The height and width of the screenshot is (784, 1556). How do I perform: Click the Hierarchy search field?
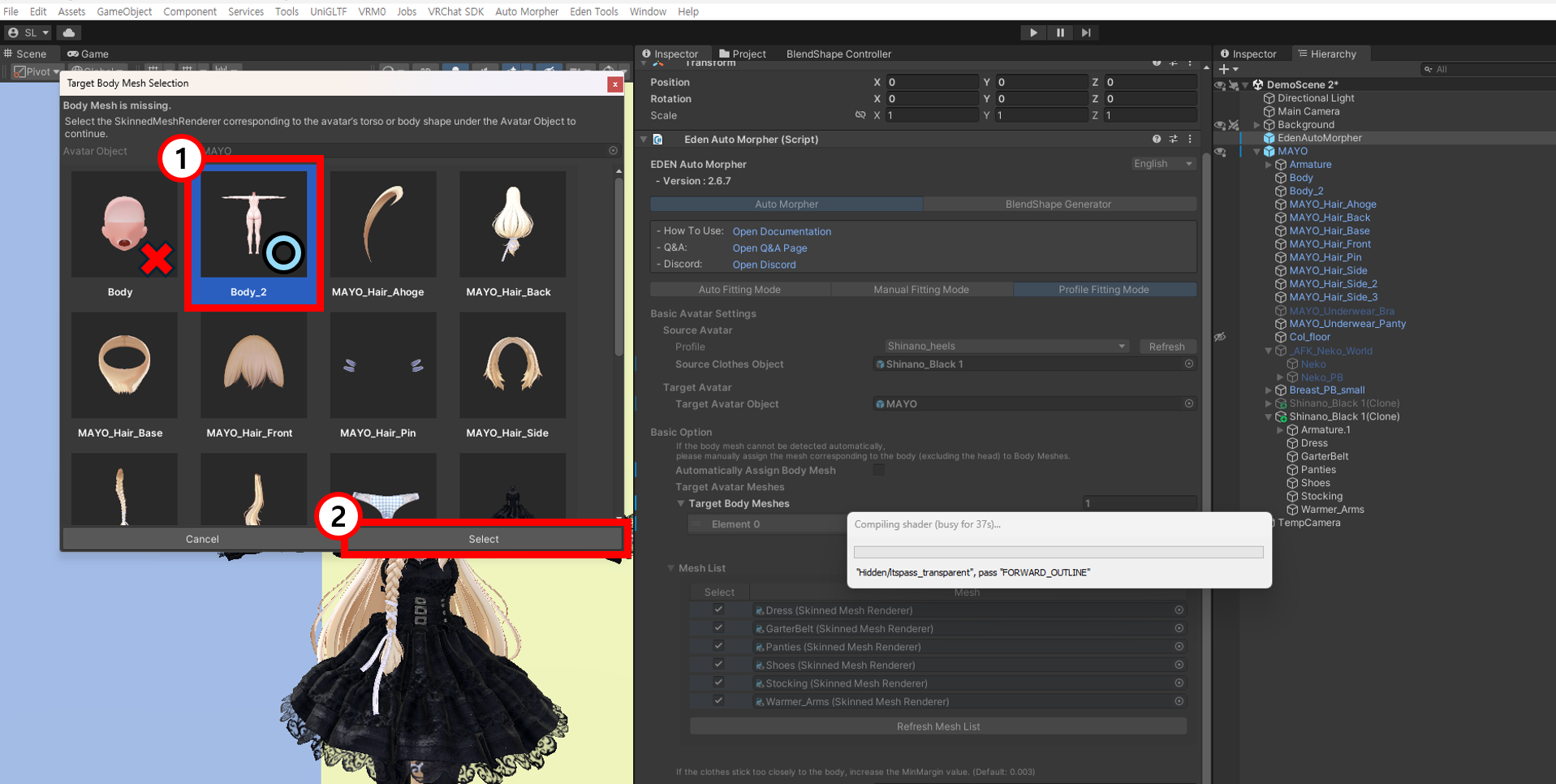[1489, 69]
